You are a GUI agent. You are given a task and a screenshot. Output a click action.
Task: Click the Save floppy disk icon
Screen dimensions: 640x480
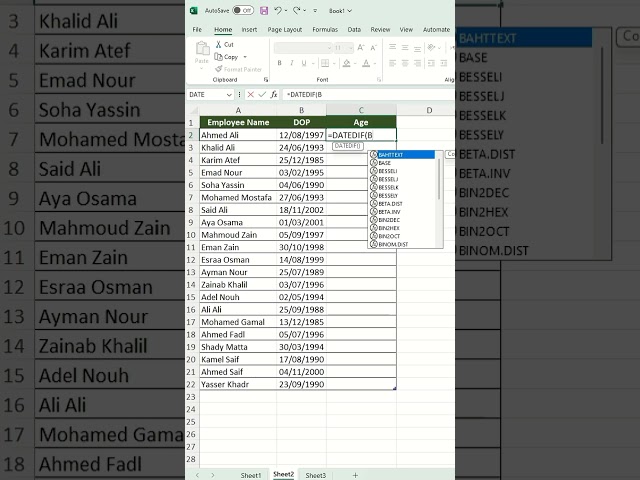click(x=264, y=11)
